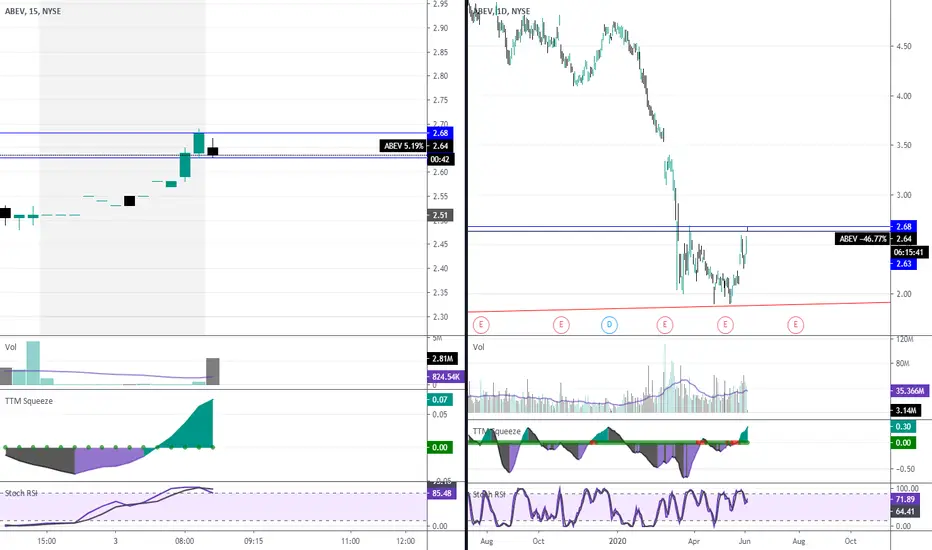Select the ABEV 5.19% price label
This screenshot has width=932, height=550.
[x=403, y=146]
